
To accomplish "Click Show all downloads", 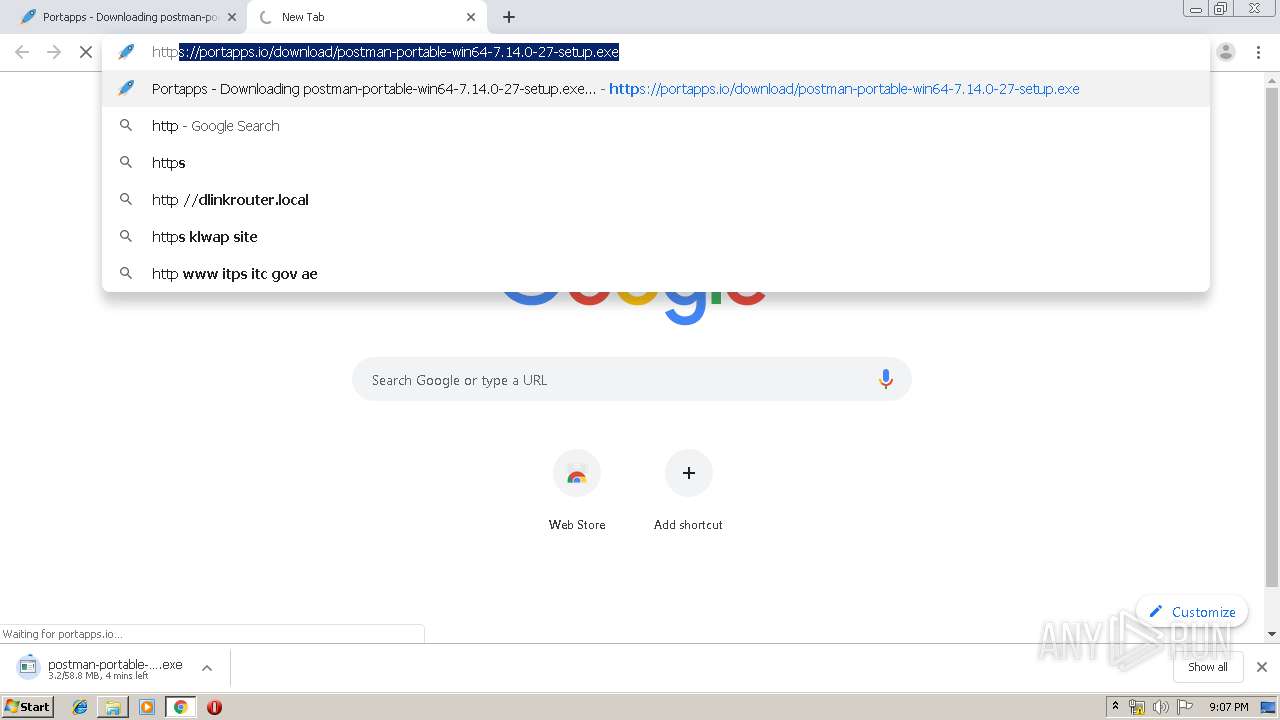I will 1208,667.
